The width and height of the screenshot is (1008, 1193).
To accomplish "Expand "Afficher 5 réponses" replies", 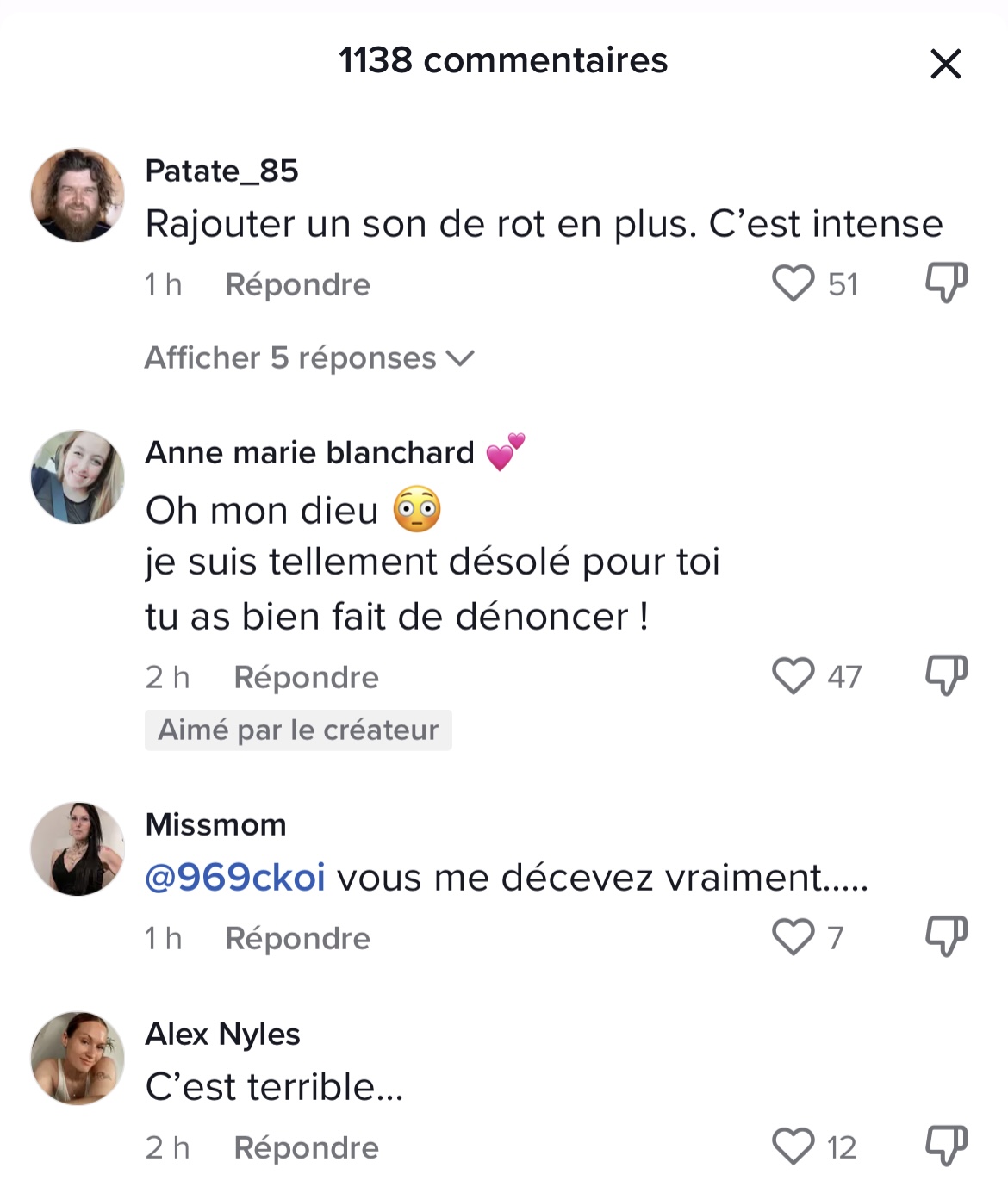I will [x=308, y=358].
